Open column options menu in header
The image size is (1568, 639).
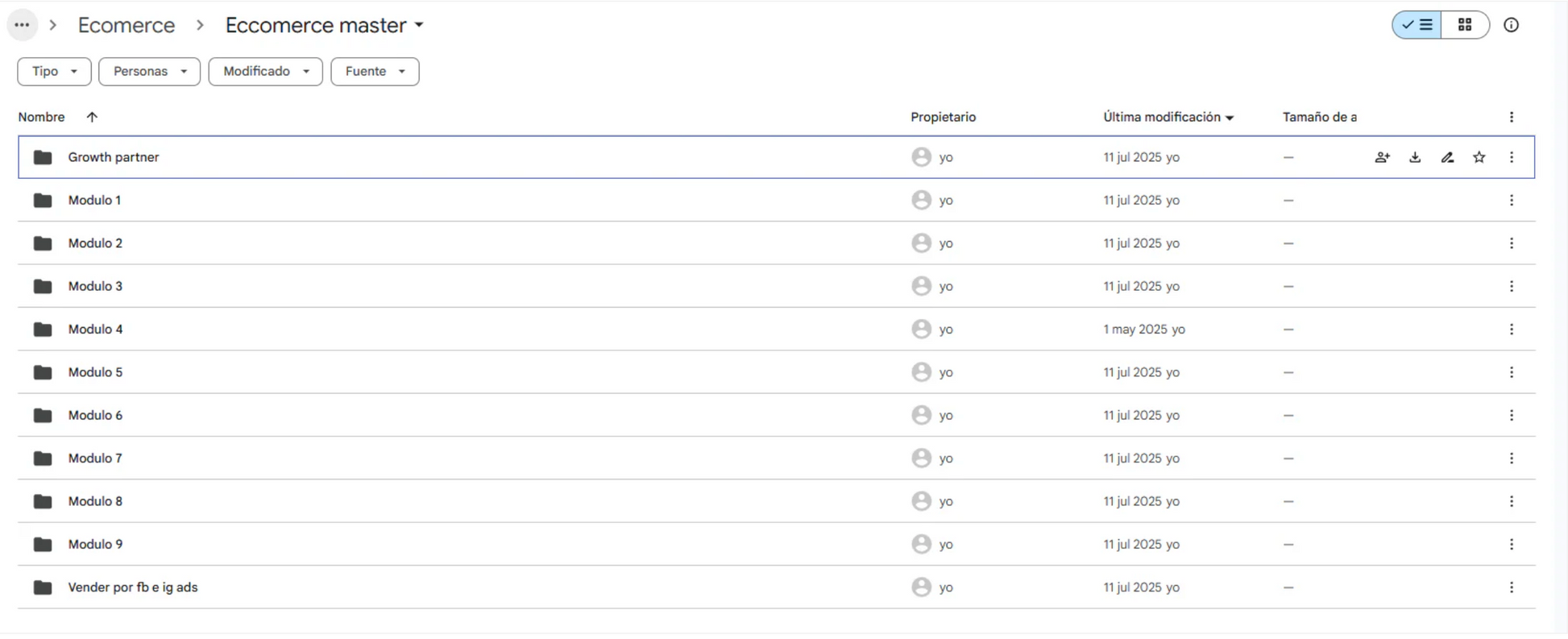[1512, 117]
